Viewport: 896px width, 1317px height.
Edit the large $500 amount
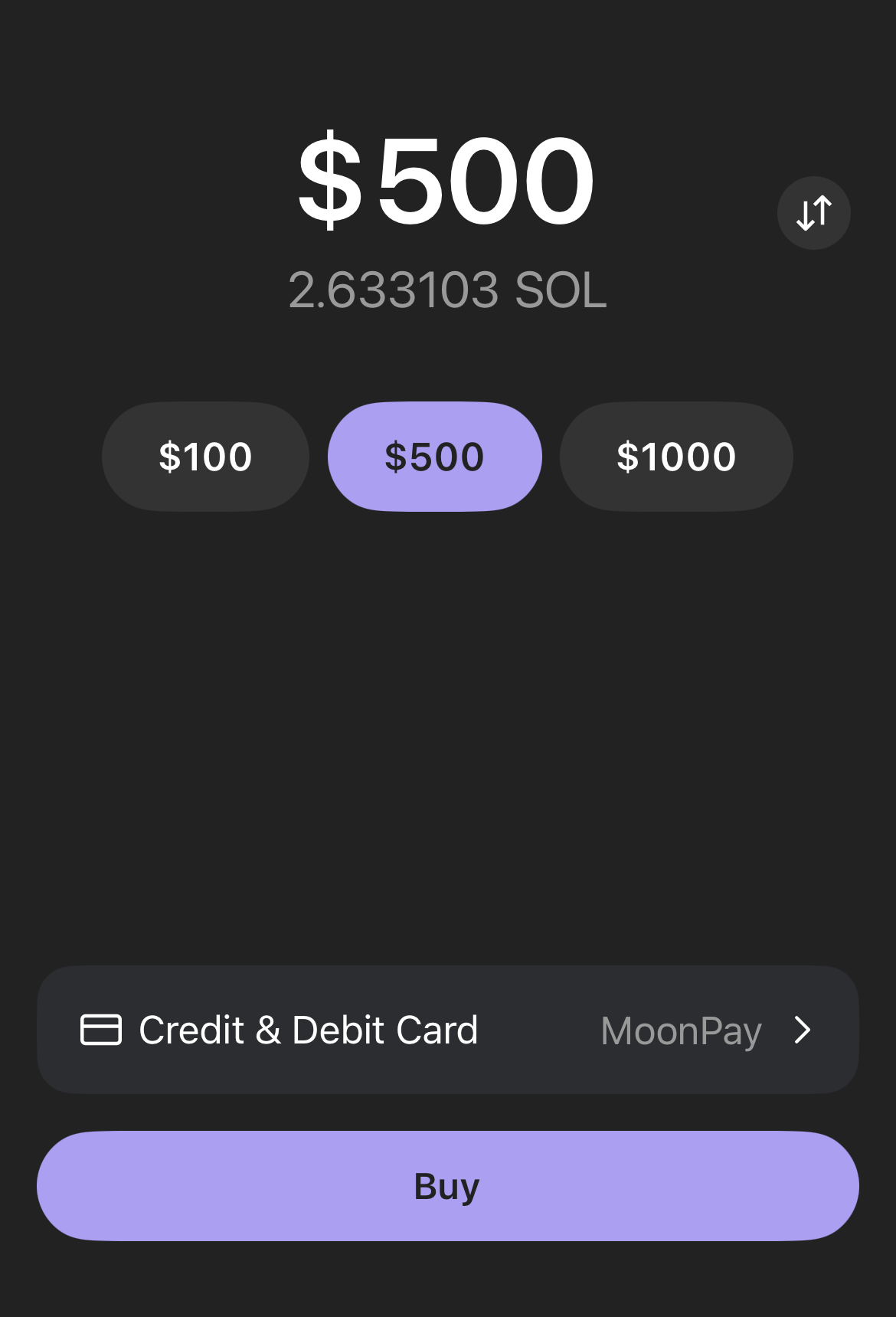[446, 181]
